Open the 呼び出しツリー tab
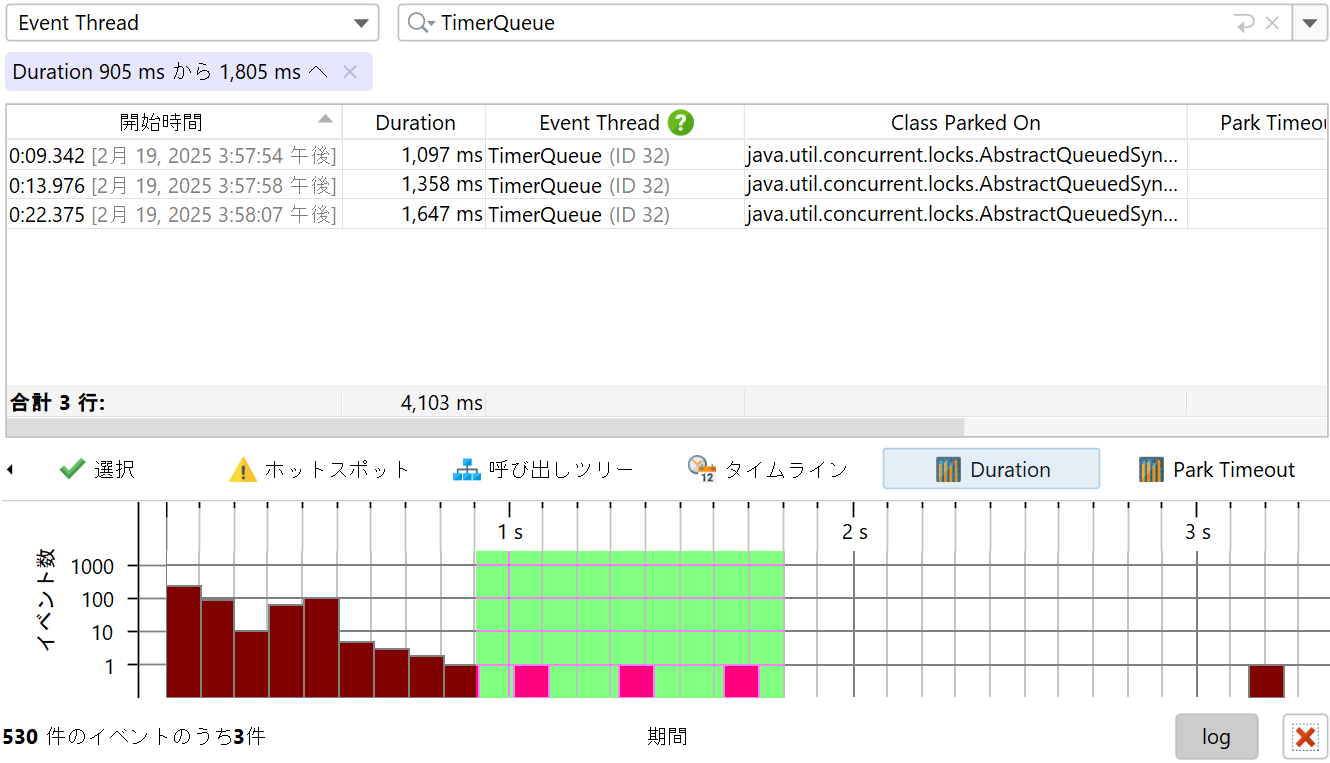1330x763 pixels. [543, 469]
